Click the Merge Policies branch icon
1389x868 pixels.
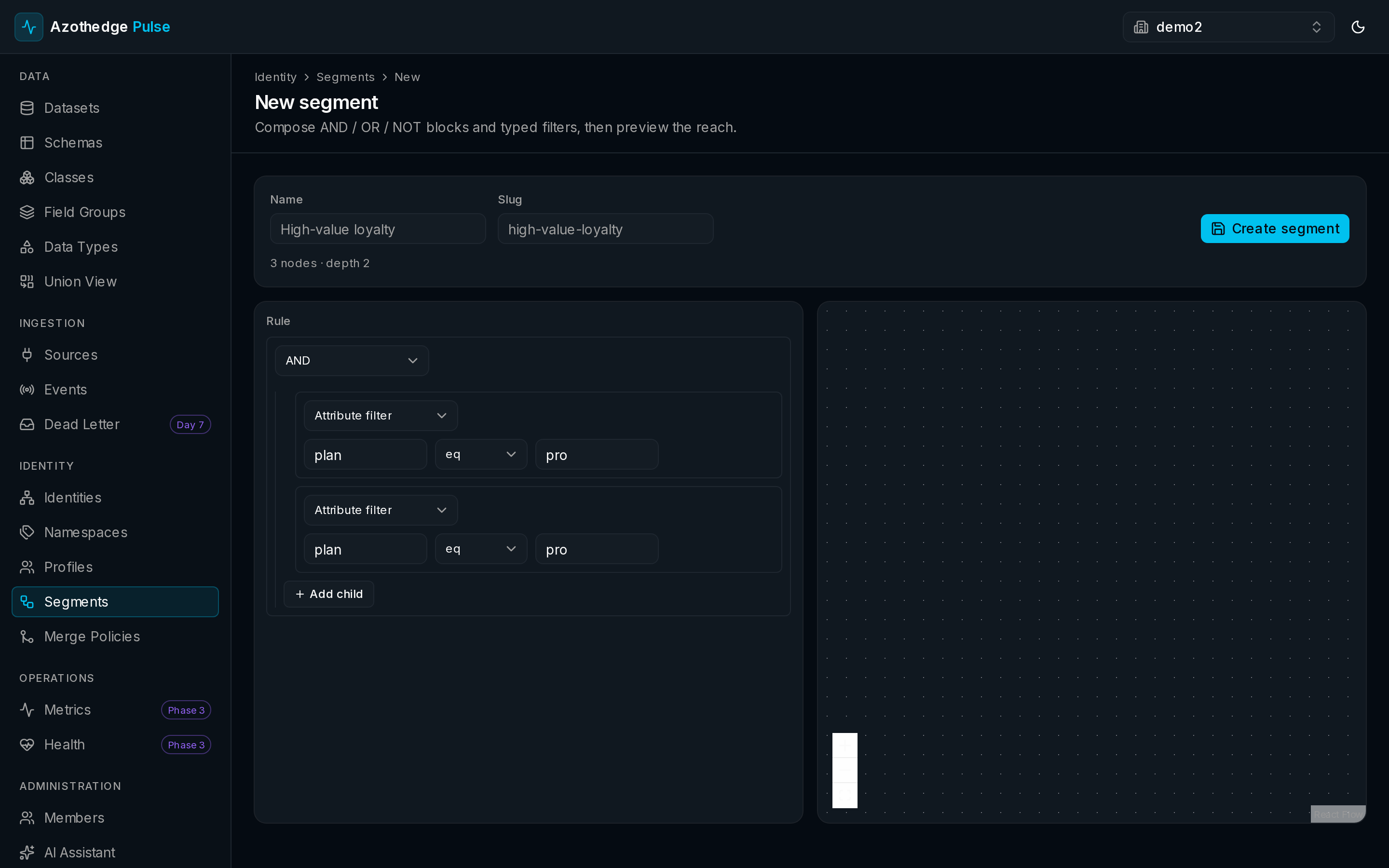pyautogui.click(x=27, y=637)
